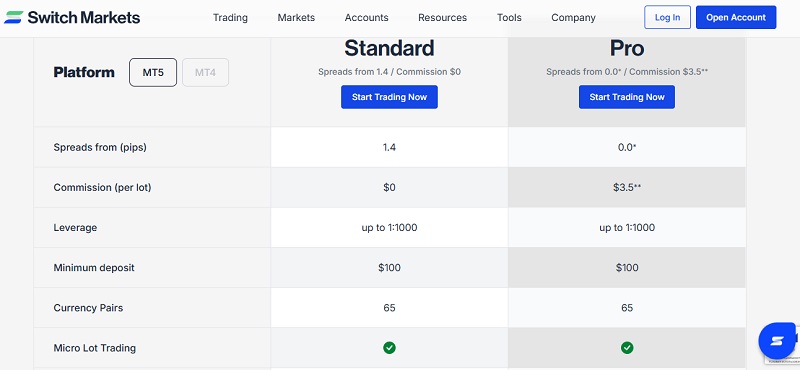Click the 'Micro Lot Trading' row label
This screenshot has width=800, height=370.
pos(94,348)
